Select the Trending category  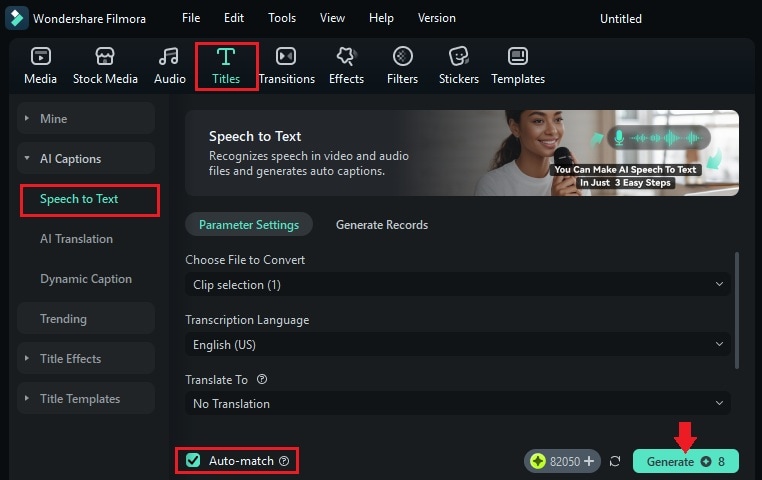tap(86, 319)
